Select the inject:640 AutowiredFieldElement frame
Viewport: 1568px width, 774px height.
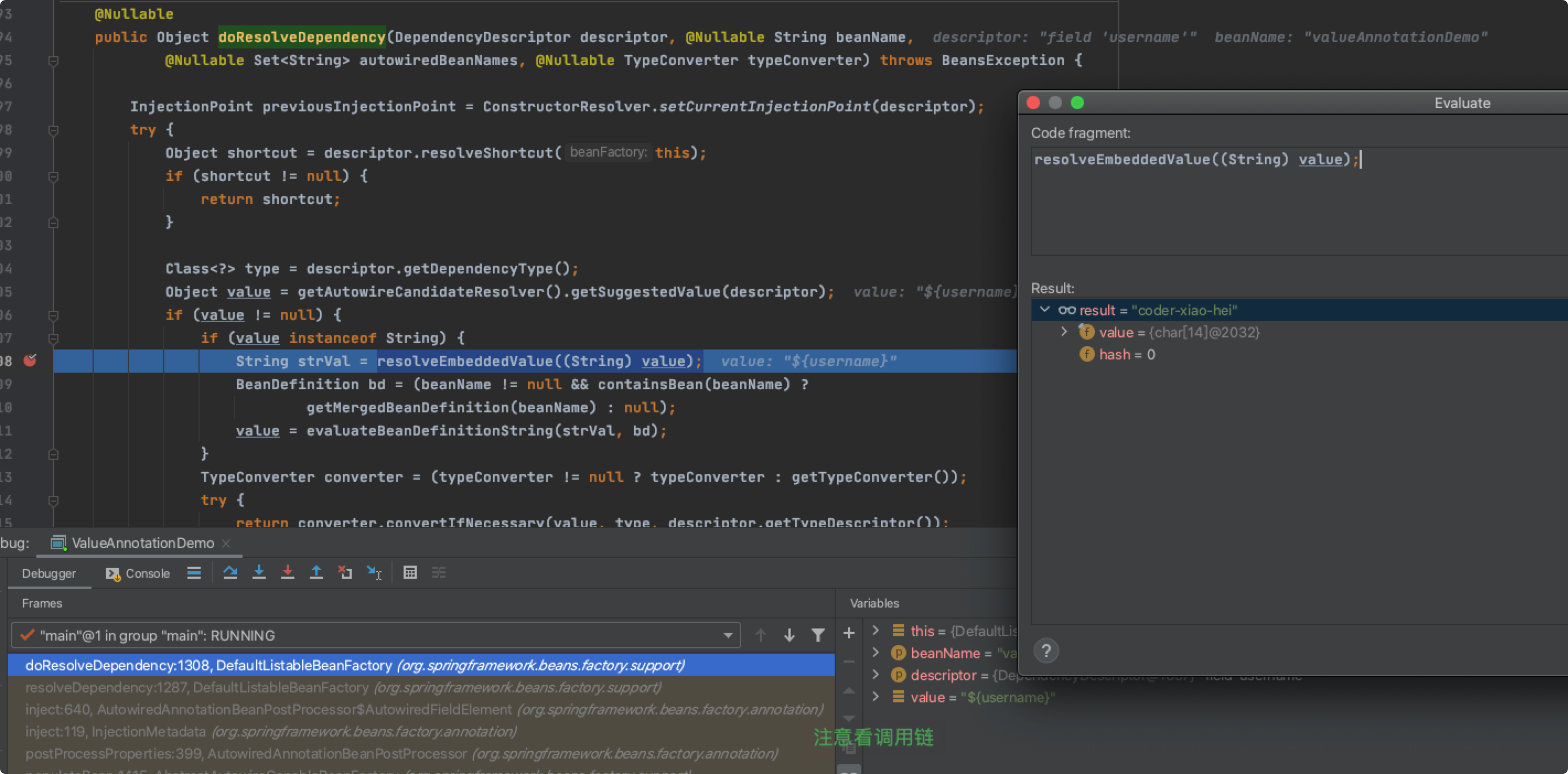coord(421,709)
